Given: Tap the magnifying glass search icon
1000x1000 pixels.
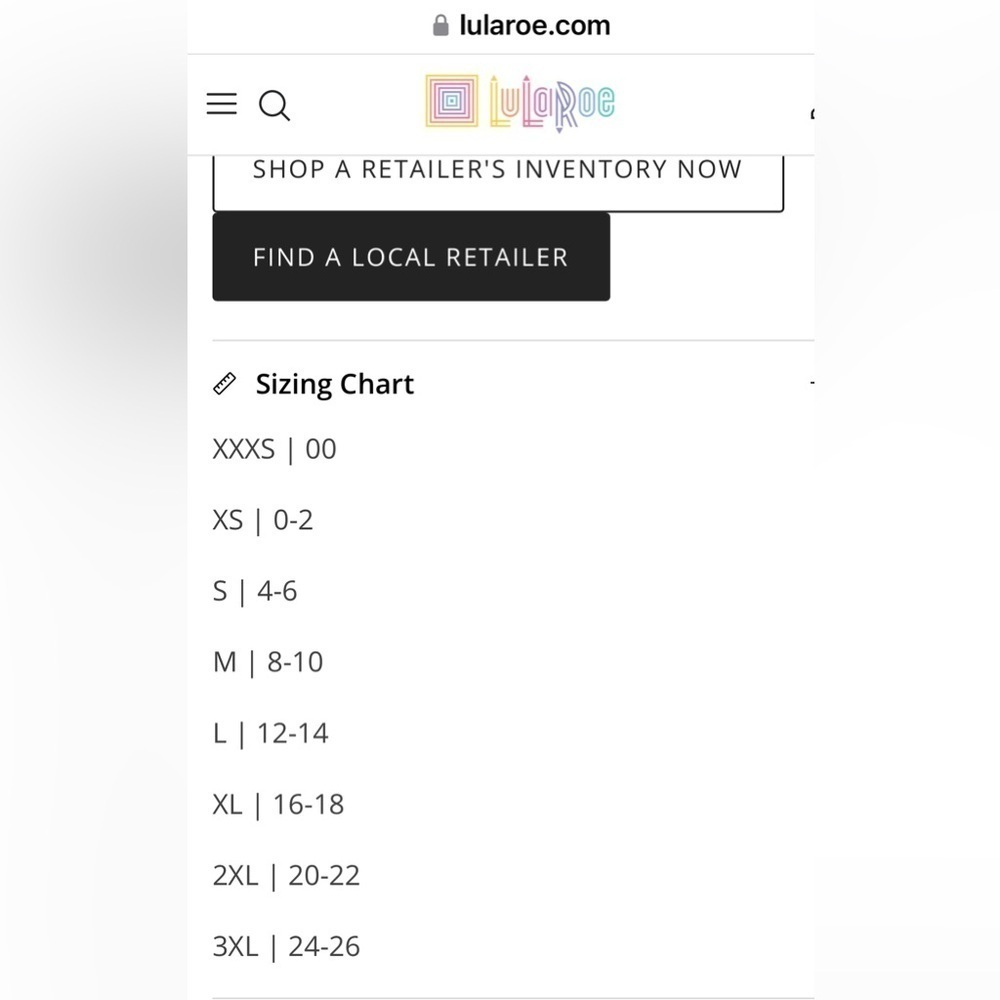Looking at the screenshot, I should click(x=274, y=105).
